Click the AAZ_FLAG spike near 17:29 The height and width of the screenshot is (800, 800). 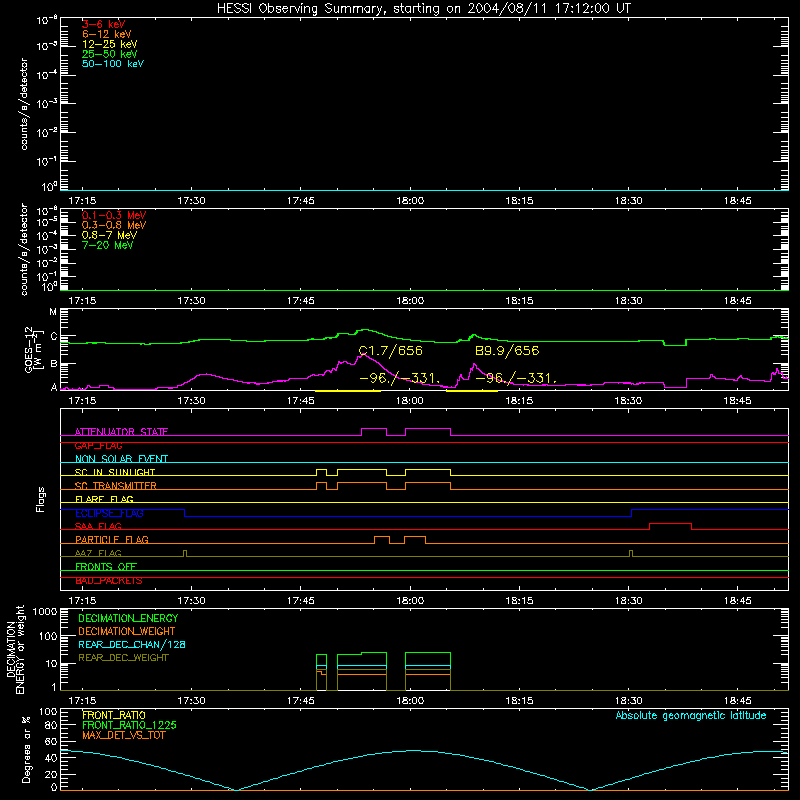185,553
